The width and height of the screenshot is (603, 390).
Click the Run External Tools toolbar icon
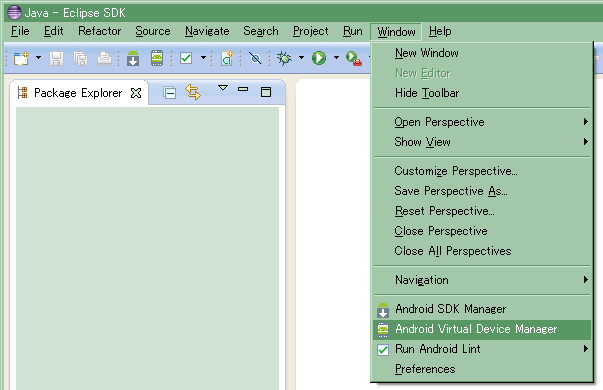click(x=354, y=58)
